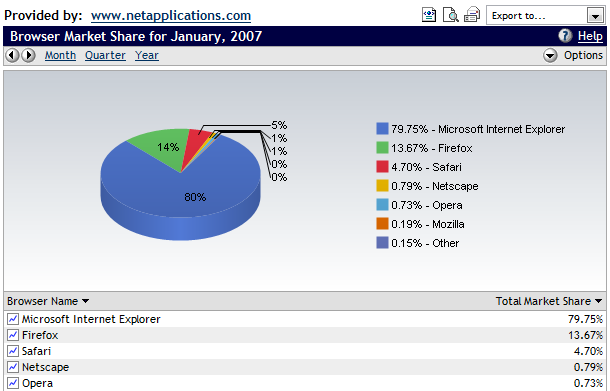
Task: Click the export document icon
Action: pos(429,15)
